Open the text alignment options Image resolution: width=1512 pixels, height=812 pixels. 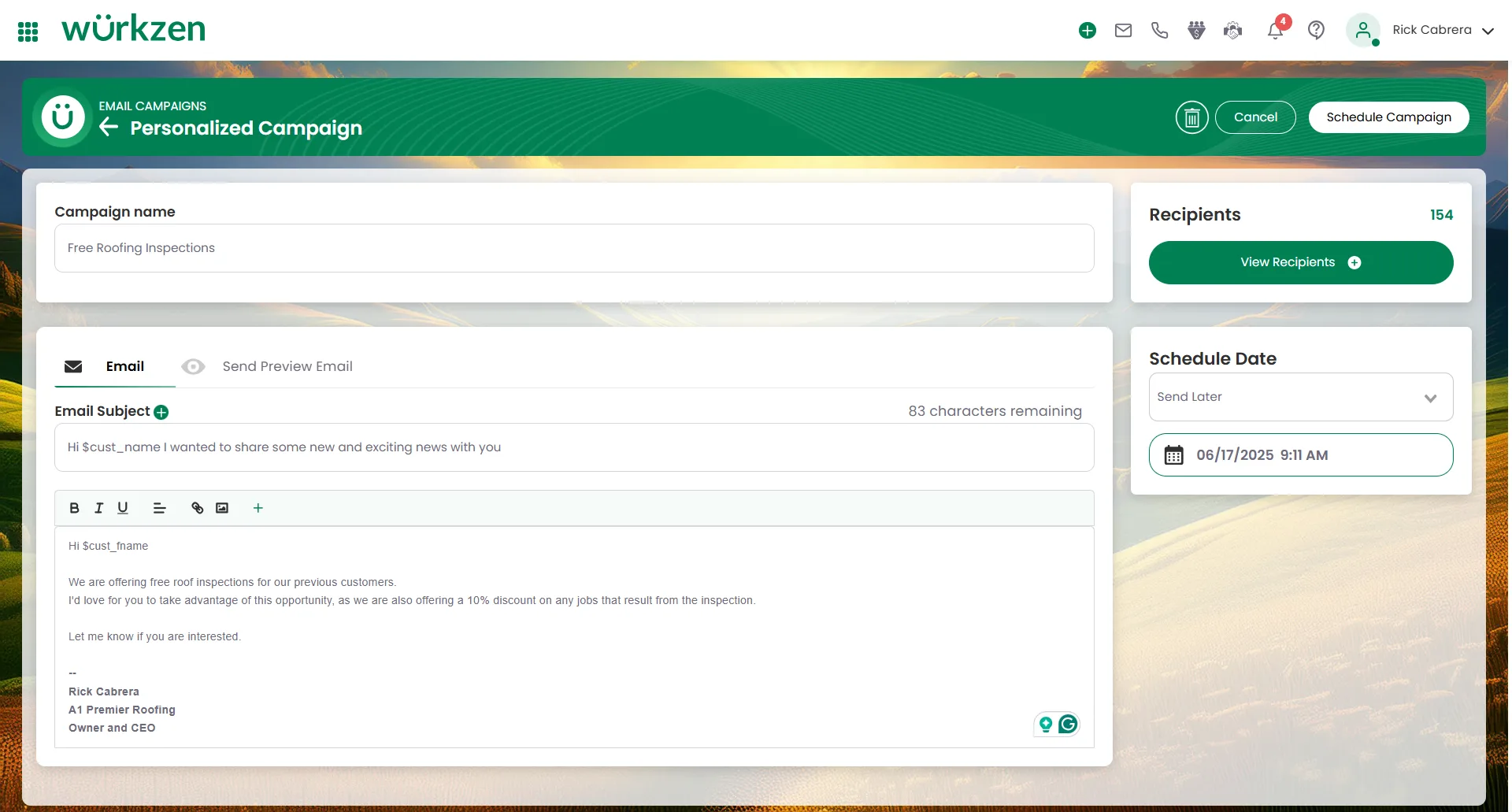pyautogui.click(x=159, y=508)
